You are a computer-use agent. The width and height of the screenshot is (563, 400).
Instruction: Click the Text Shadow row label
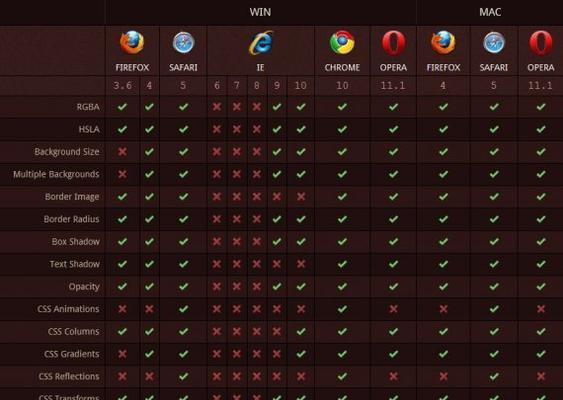coord(75,264)
